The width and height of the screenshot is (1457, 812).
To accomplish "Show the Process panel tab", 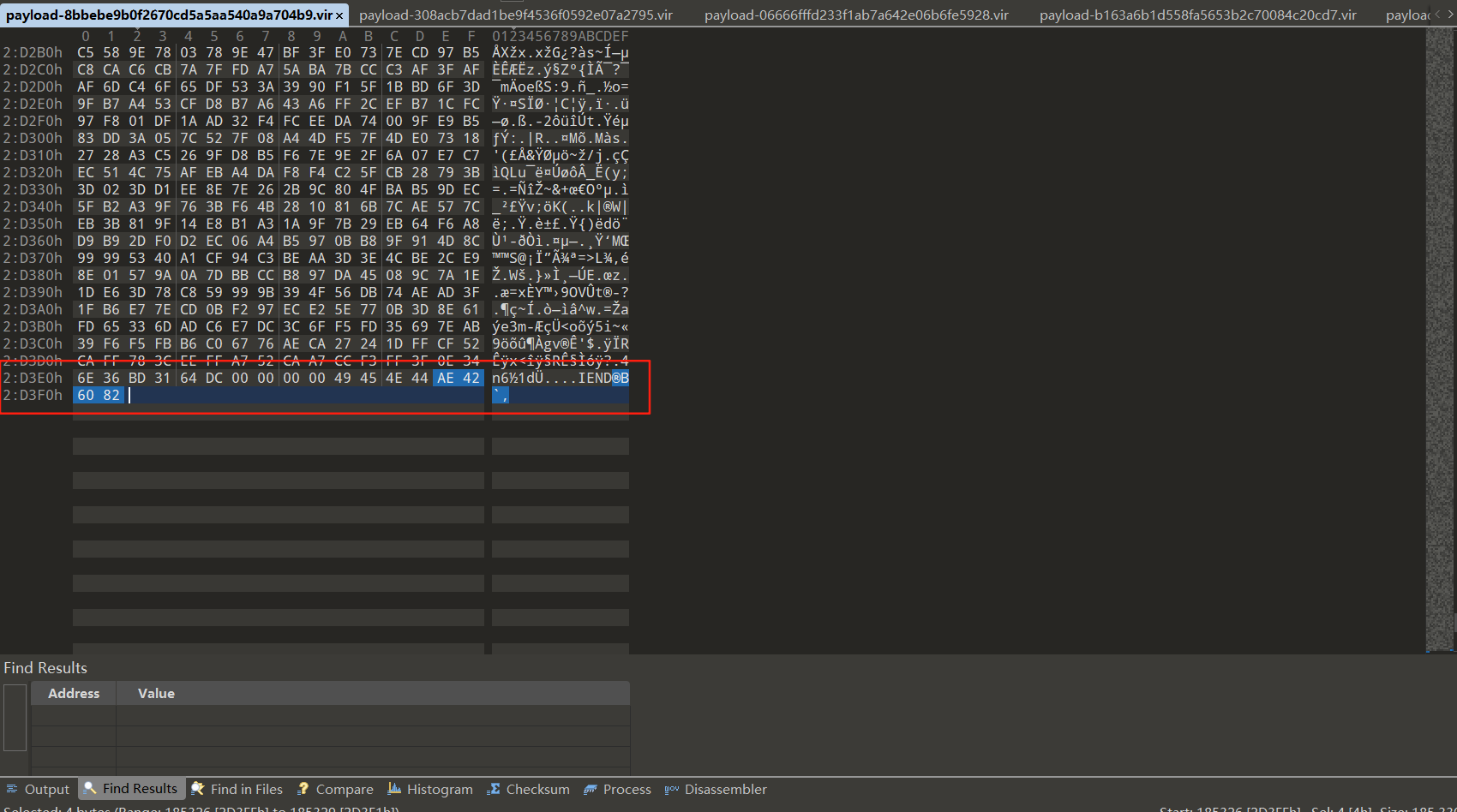I will (x=617, y=789).
